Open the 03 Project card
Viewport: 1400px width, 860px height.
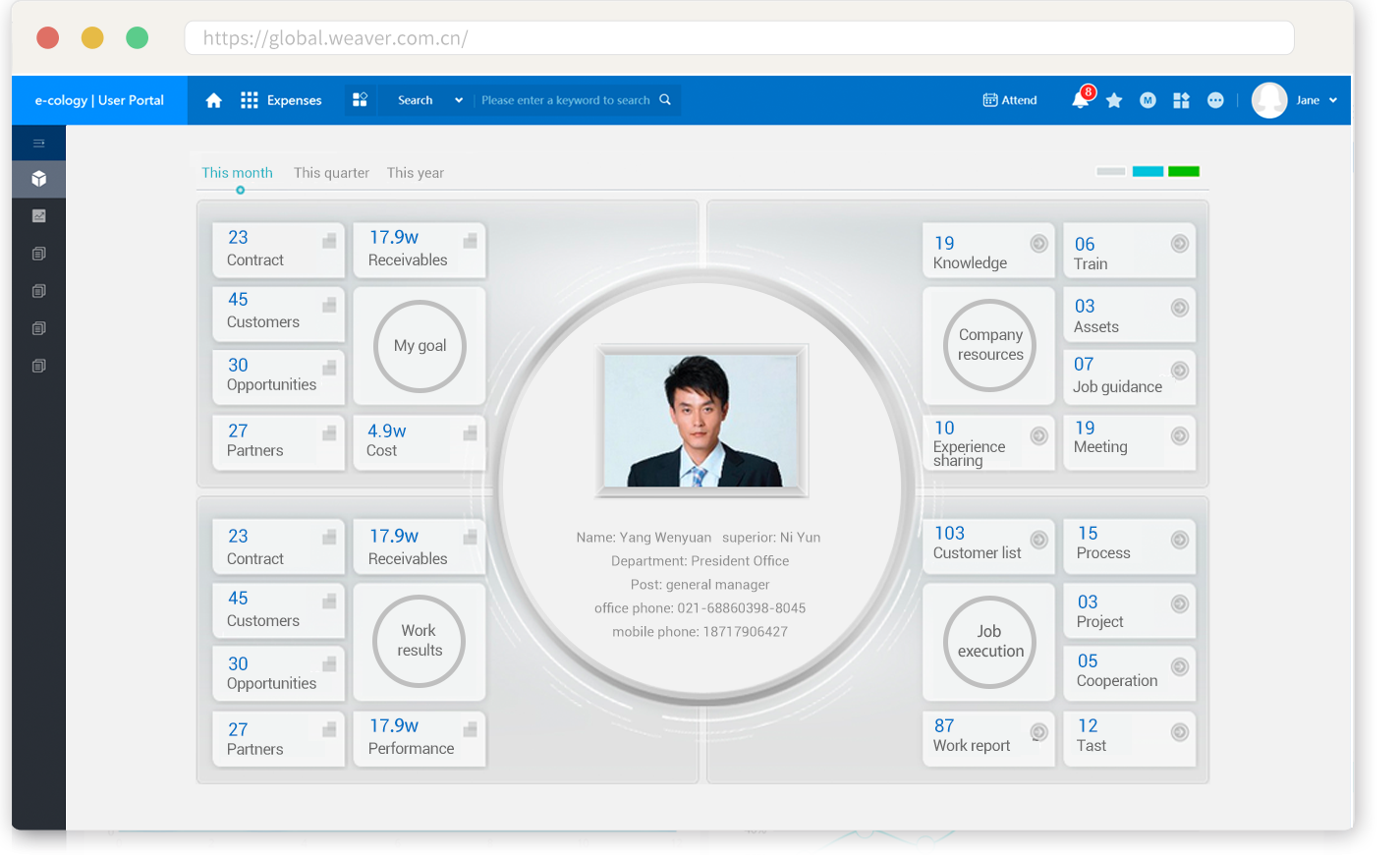tap(1130, 610)
